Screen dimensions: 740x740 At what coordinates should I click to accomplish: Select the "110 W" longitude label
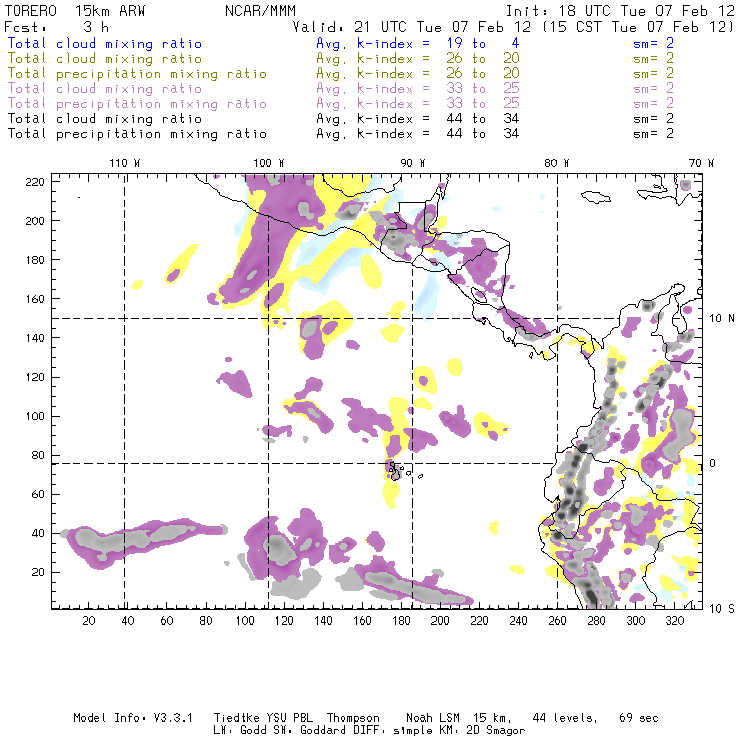coord(125,163)
